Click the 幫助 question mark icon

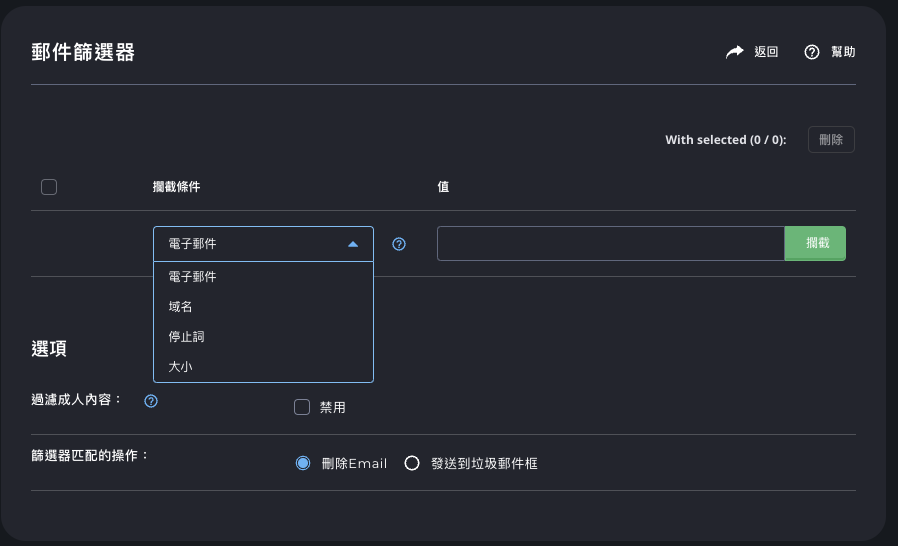[x=812, y=52]
